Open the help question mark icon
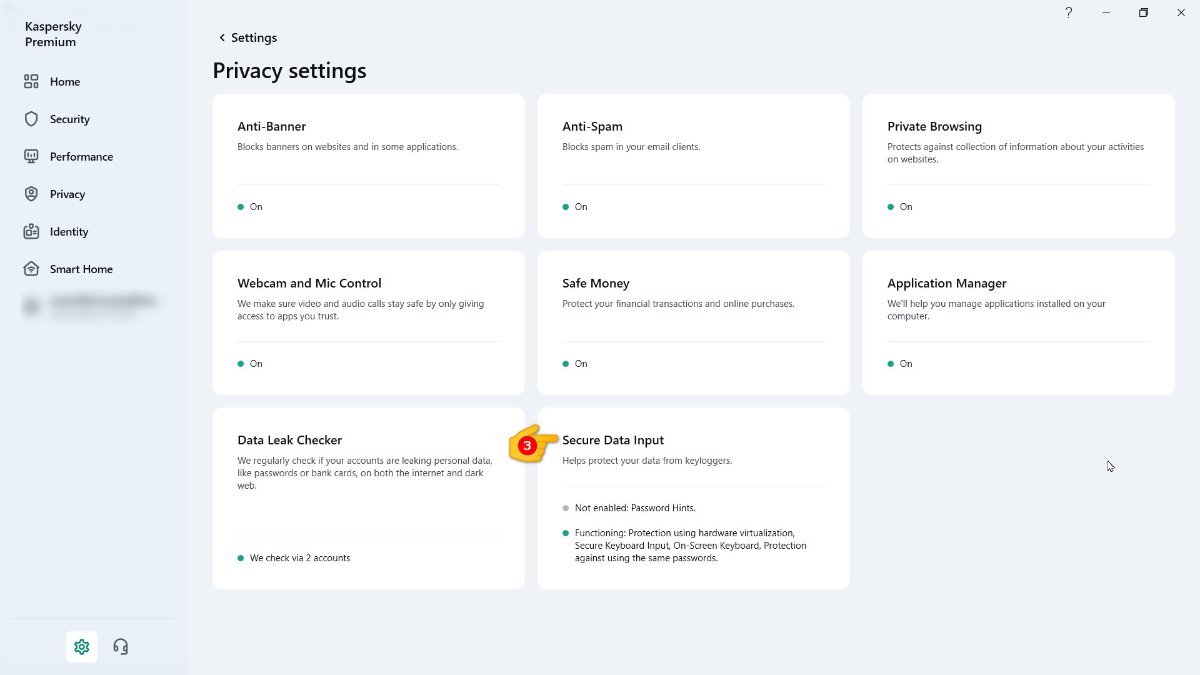Viewport: 1200px width, 675px height. 1068,13
